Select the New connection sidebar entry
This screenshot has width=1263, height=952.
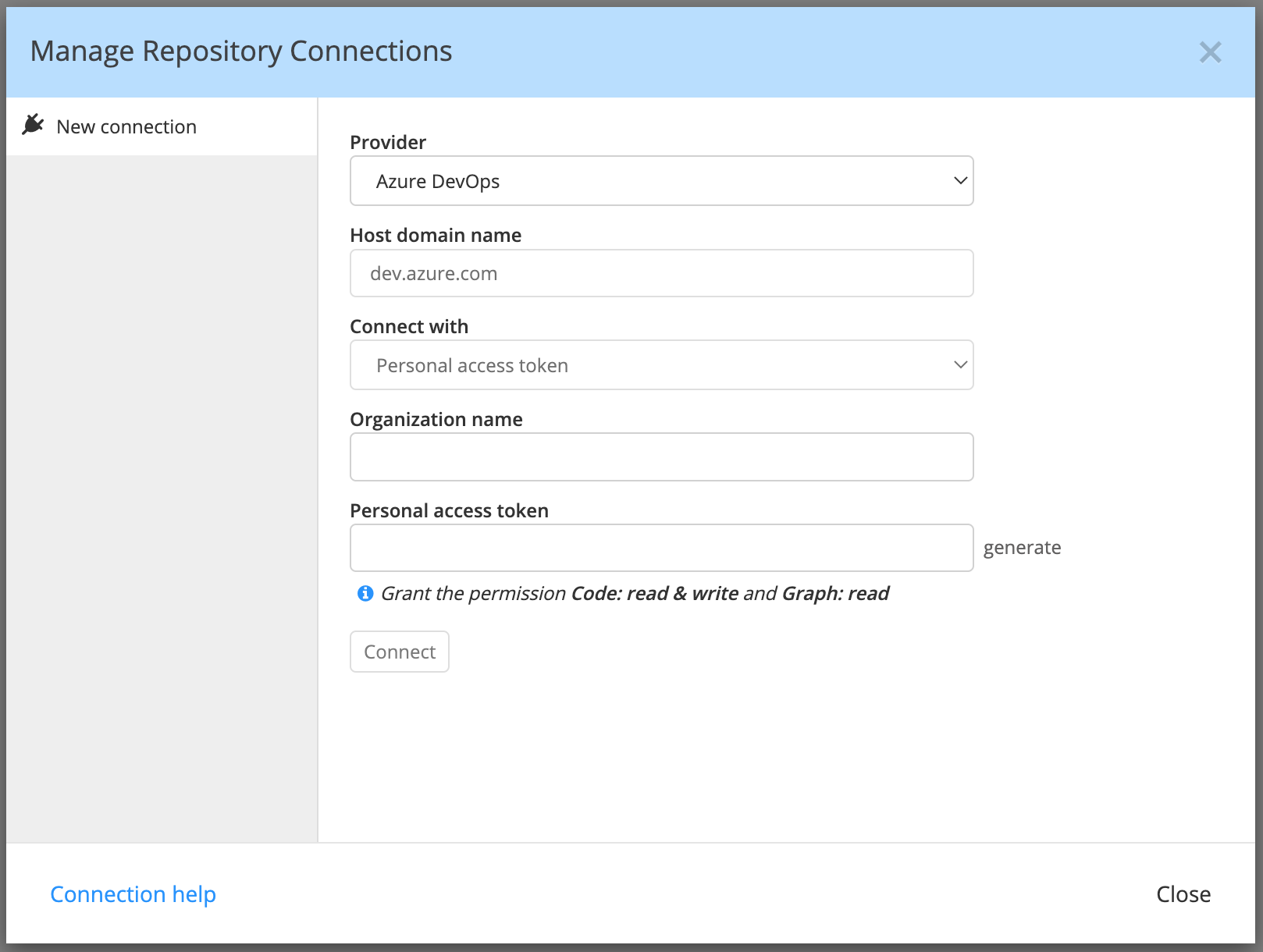tap(126, 126)
